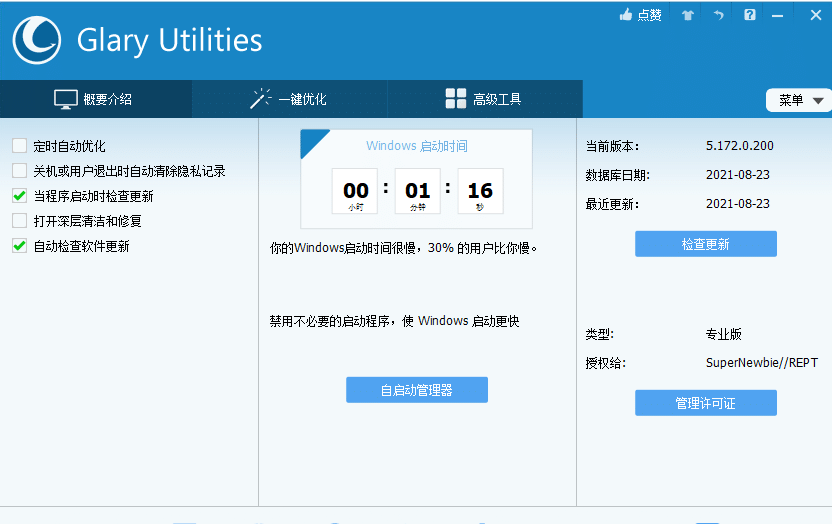Screen dimensions: 832x524
Task: Uncheck 当程序启动时检查更新 checkbox
Action: coord(20,196)
